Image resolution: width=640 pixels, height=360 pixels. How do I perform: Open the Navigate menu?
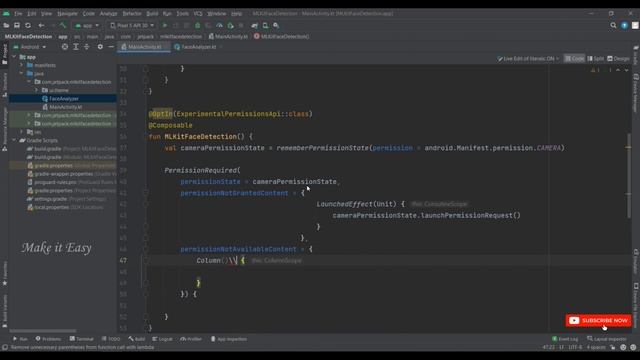pyautogui.click(x=67, y=13)
